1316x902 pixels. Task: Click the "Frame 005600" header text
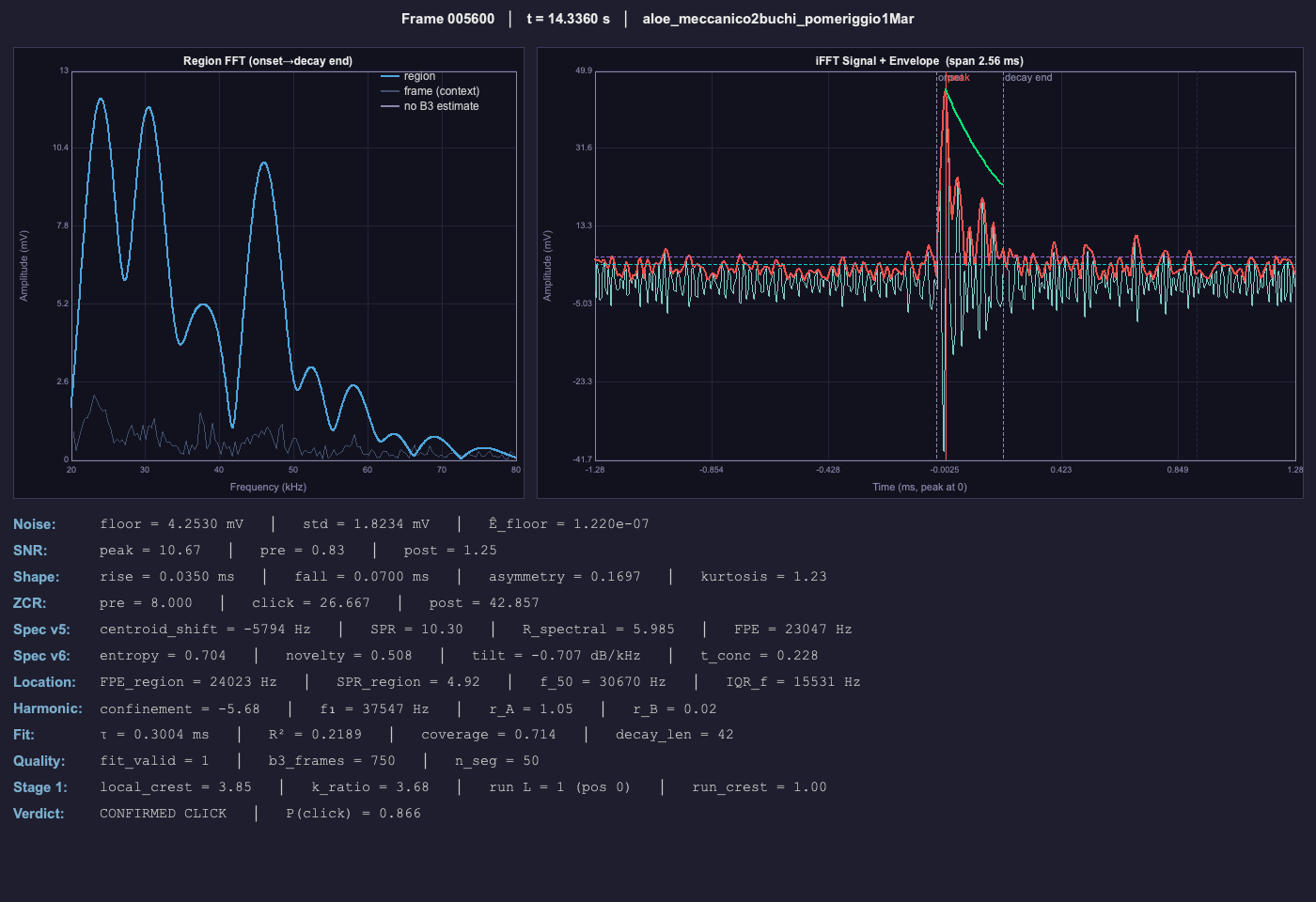(x=447, y=19)
